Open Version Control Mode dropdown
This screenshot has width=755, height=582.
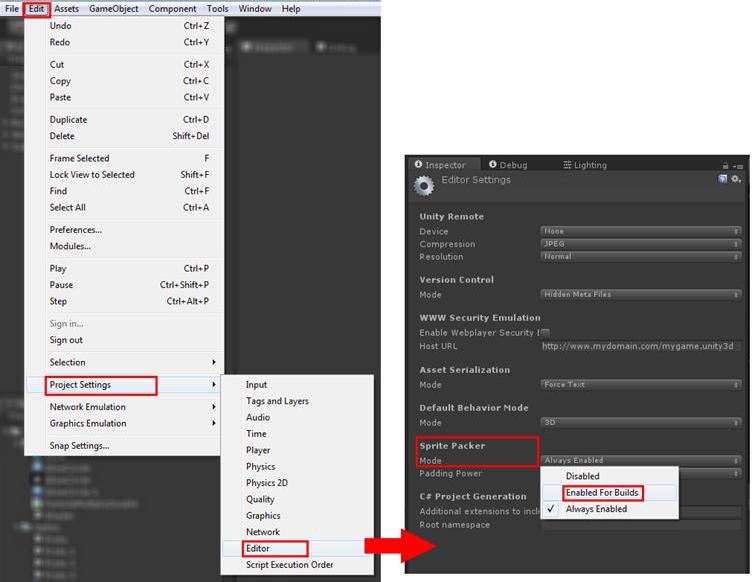pyautogui.click(x=640, y=294)
